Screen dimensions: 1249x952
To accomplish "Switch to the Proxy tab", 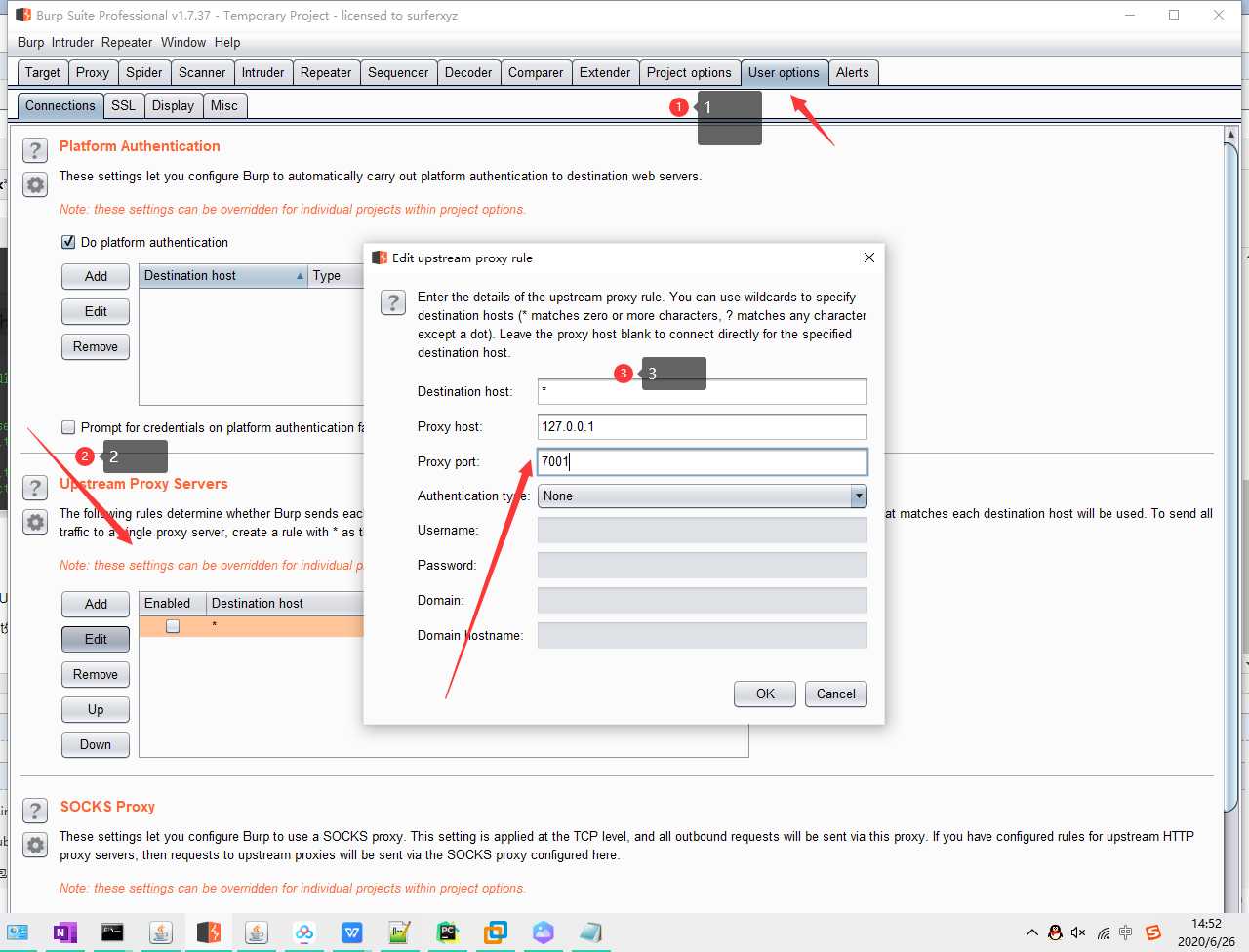I will [93, 72].
